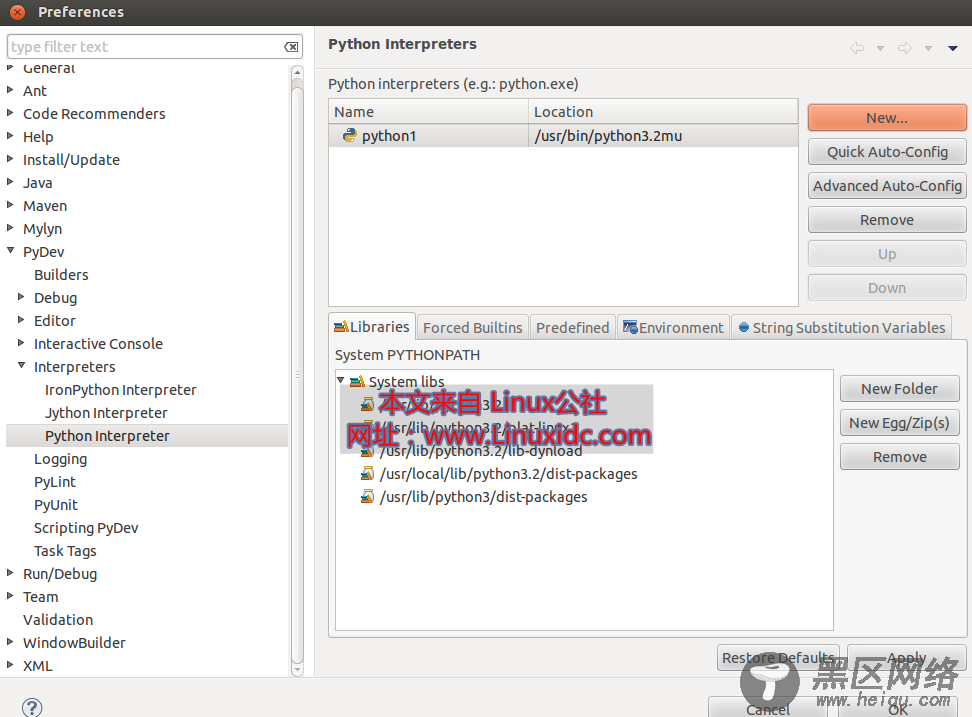Expand the Install/Update node
Viewport: 972px width, 717px height.
point(10,159)
